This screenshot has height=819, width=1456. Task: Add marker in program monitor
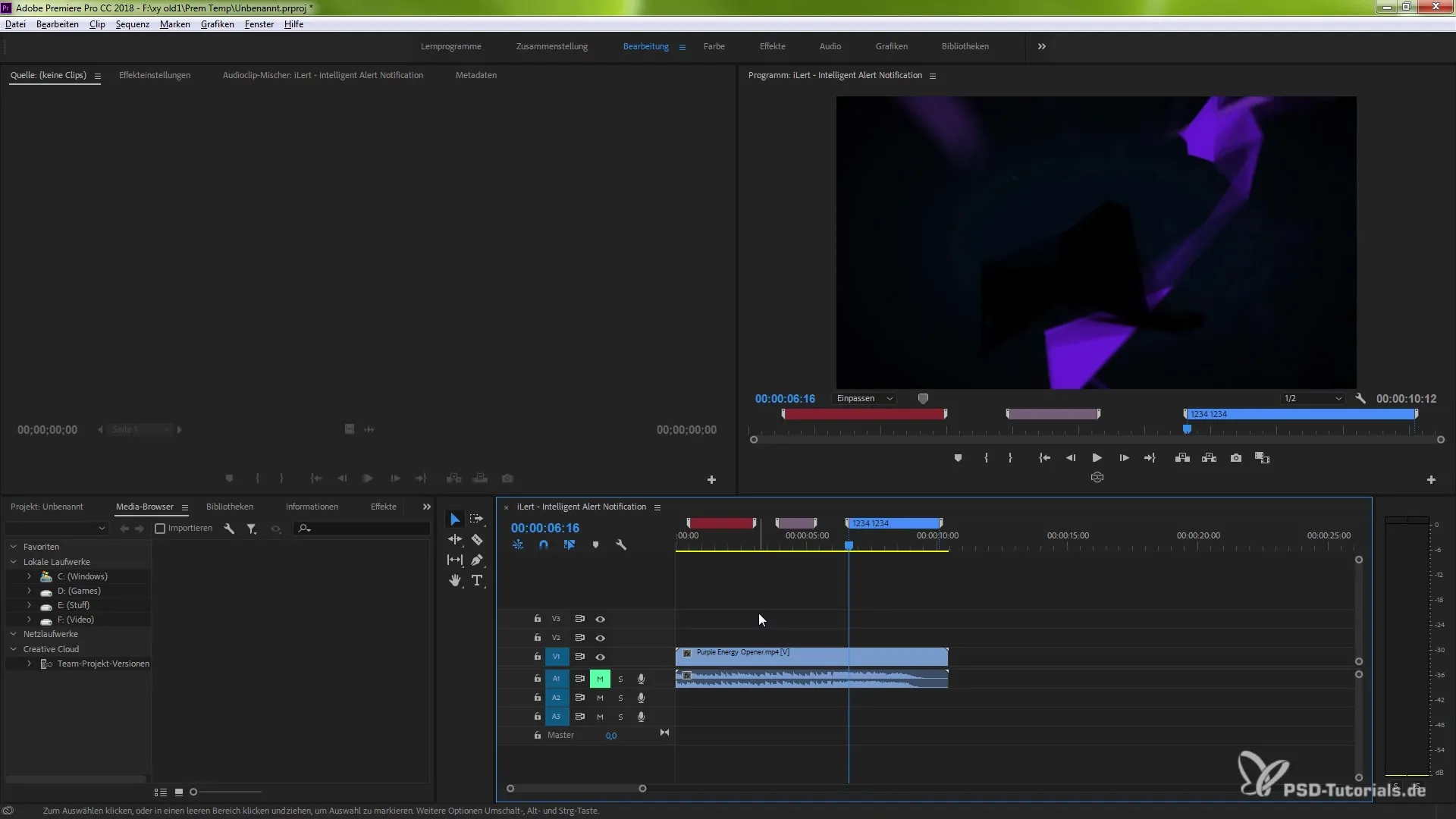coord(958,458)
